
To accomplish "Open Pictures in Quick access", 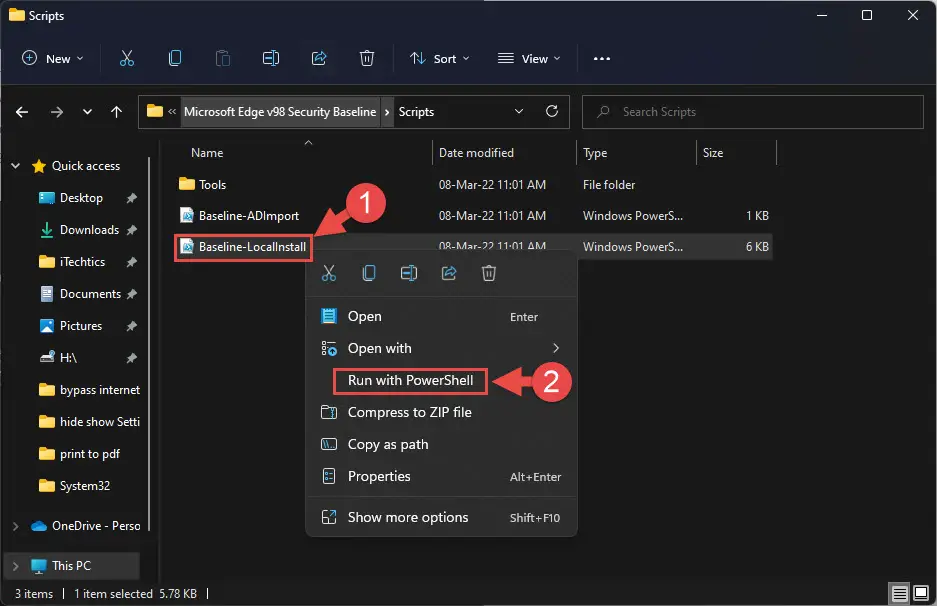I will [81, 326].
